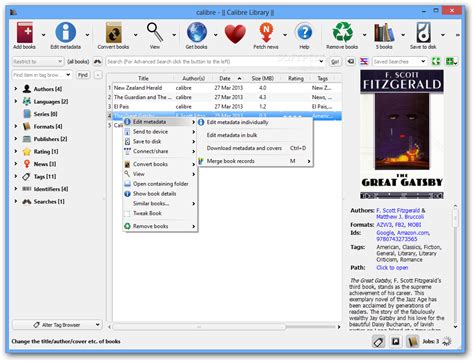Click the Fetch news icon

(266, 33)
